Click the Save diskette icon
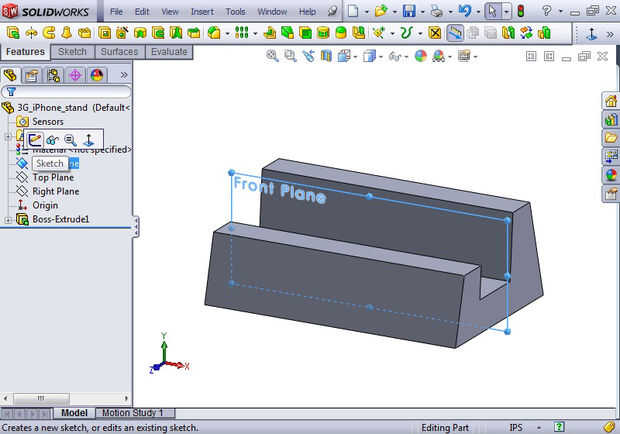The image size is (620, 434). (x=409, y=11)
